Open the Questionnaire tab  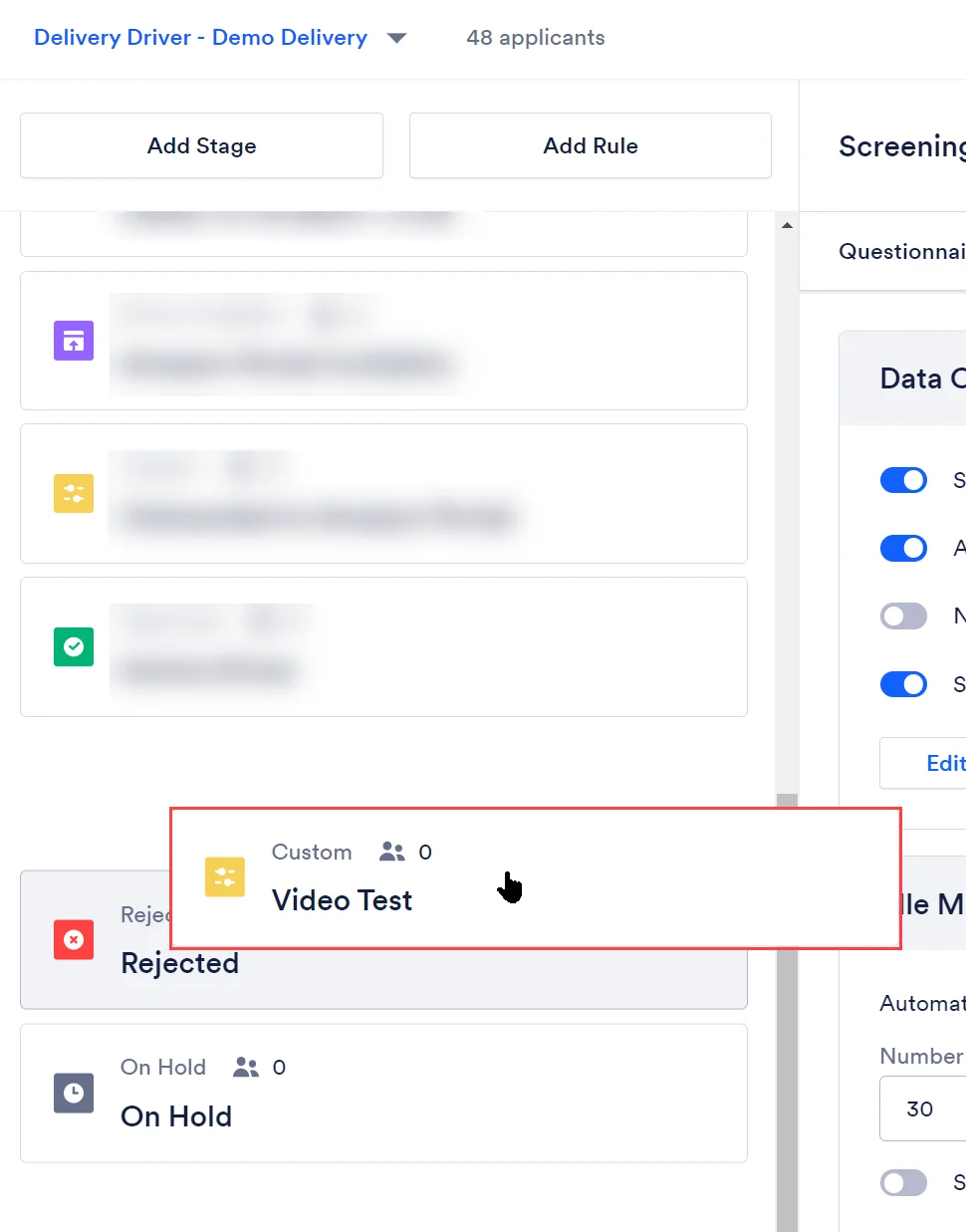click(902, 251)
